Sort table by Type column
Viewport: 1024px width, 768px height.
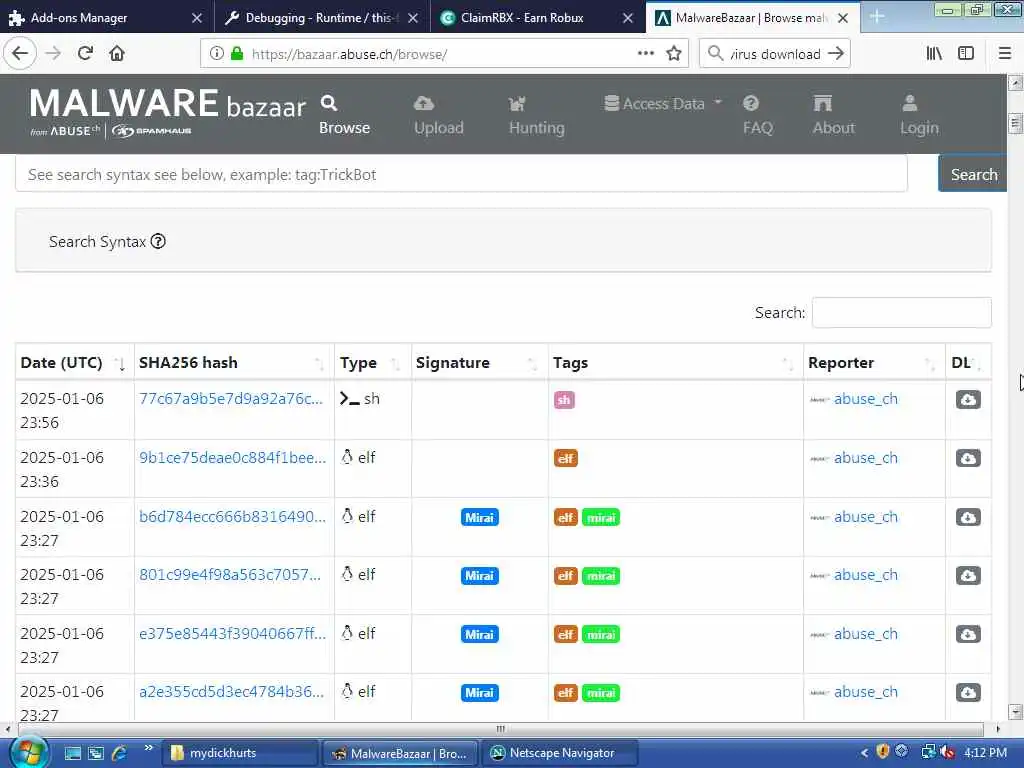(x=372, y=362)
